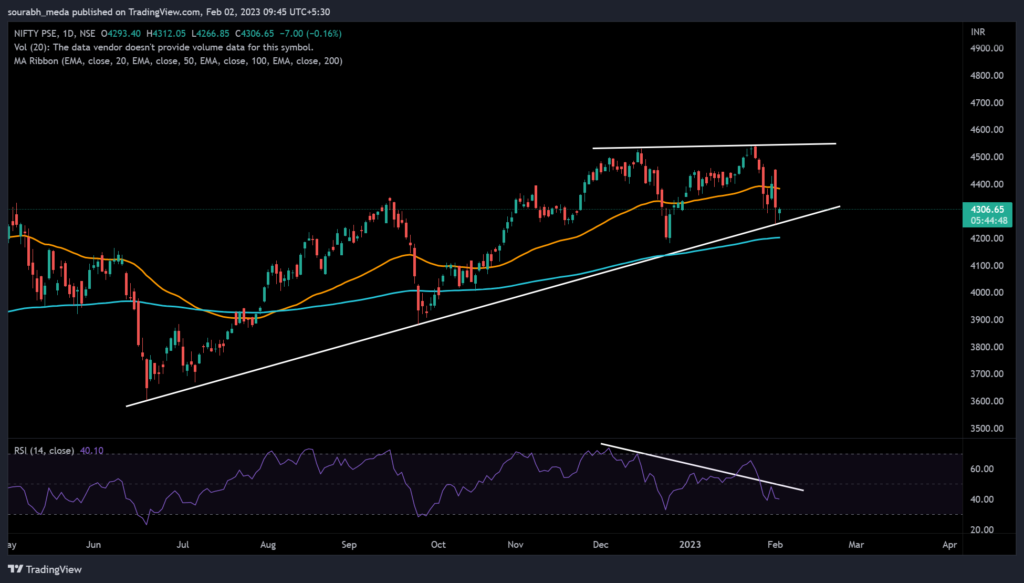Click the RSI value 40.10
1024x583 pixels.
91,450
